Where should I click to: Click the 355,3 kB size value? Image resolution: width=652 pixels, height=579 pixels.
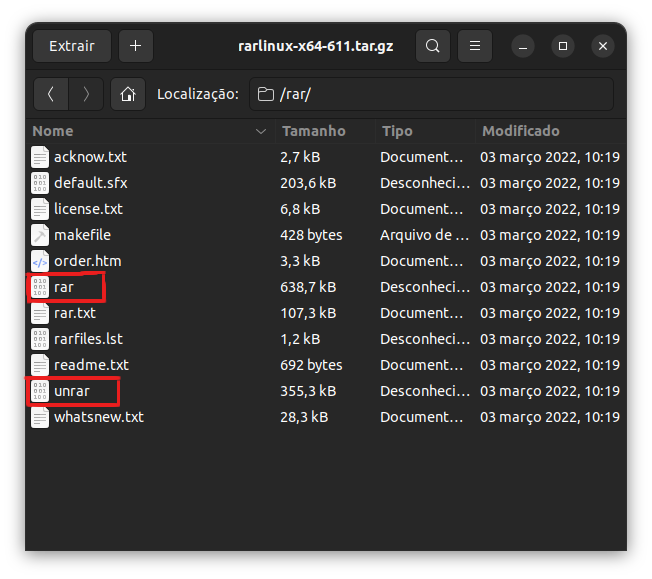click(x=308, y=391)
